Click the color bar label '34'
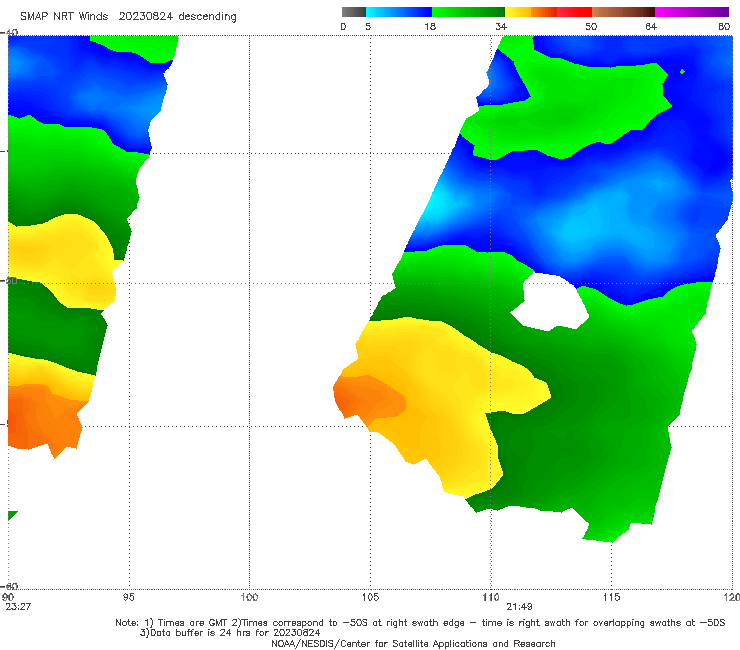Viewport: 740px width, 650px height. pos(501,27)
